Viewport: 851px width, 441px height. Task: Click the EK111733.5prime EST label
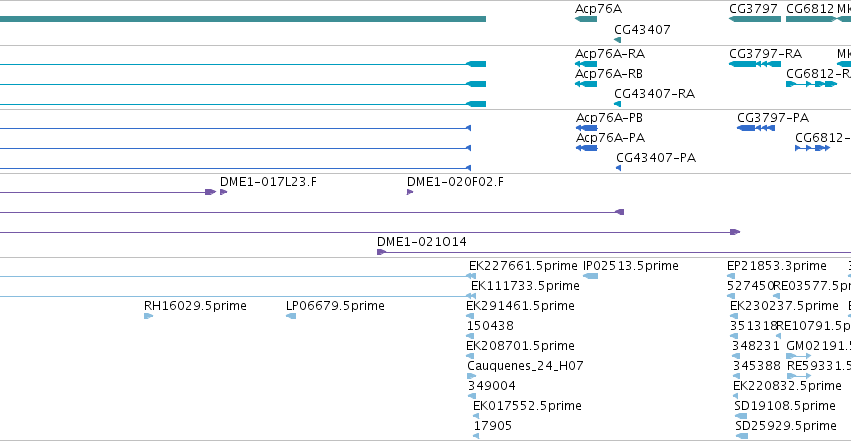tap(525, 286)
